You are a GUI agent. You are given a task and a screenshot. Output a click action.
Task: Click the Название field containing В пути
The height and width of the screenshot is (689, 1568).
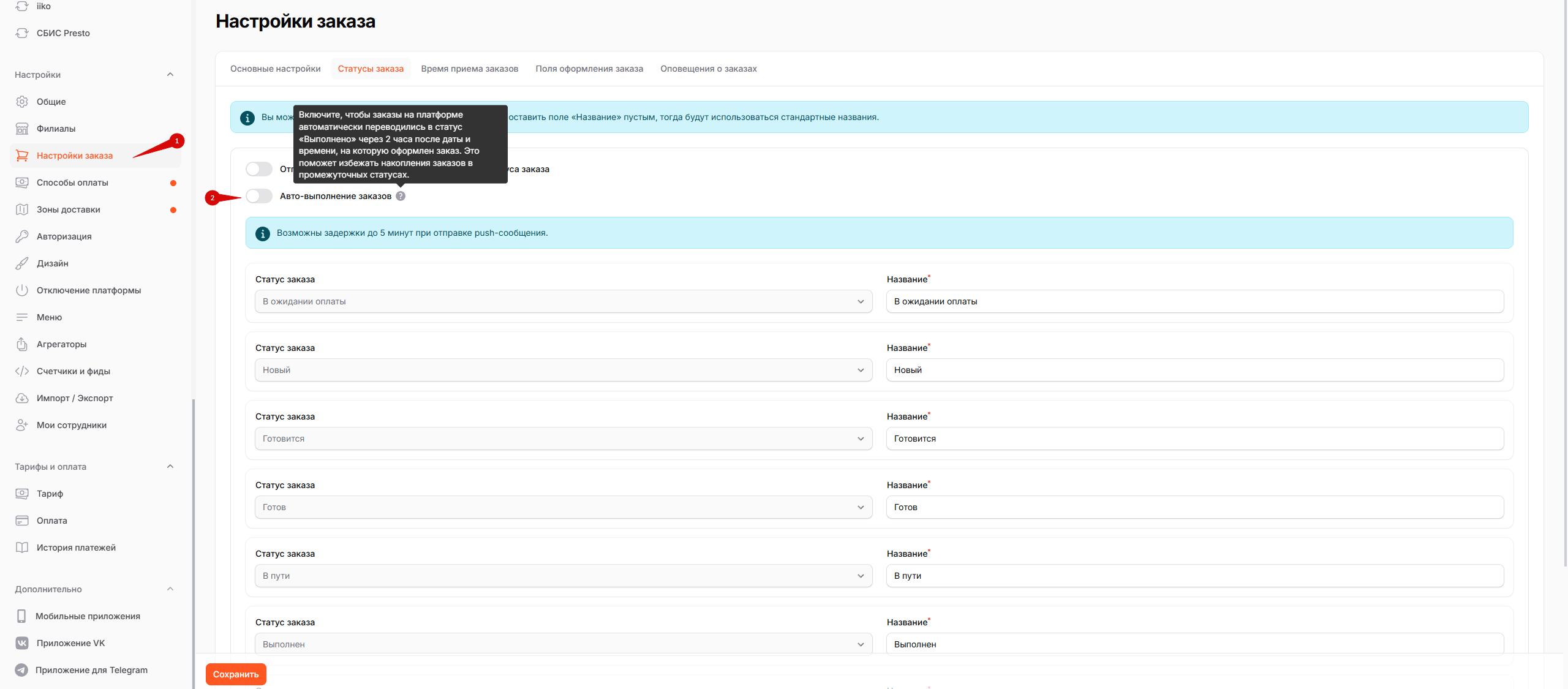point(1195,576)
